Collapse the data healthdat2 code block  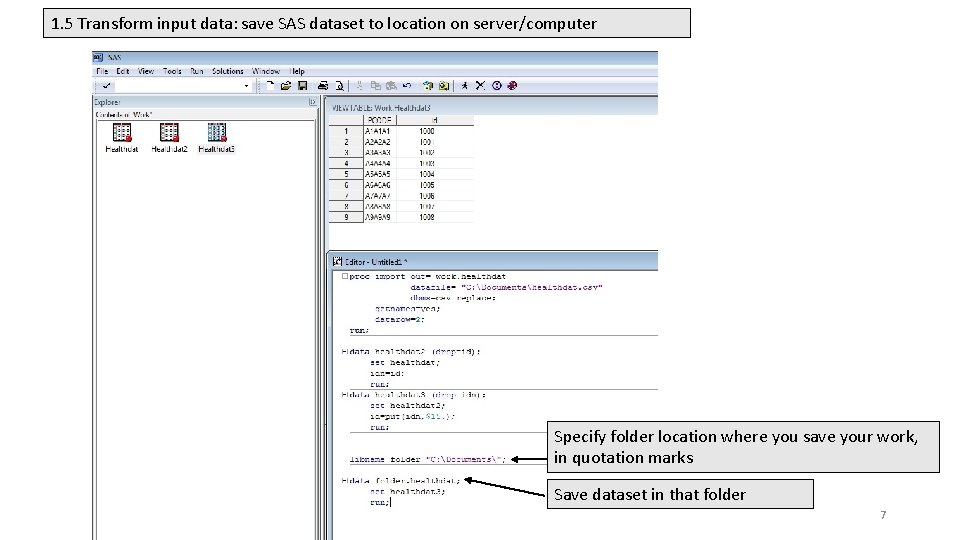click(343, 351)
